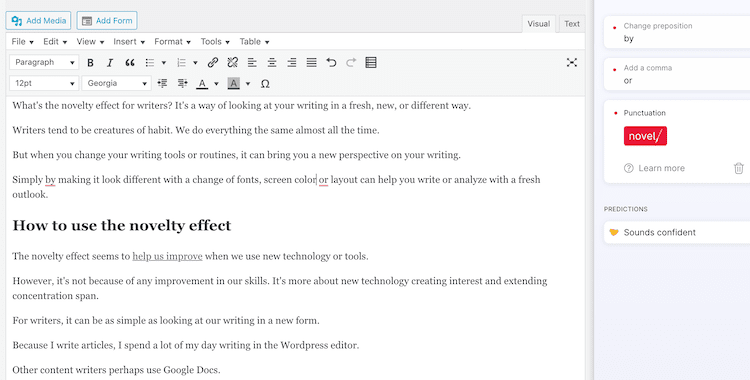Align text left
This screenshot has height=380, width=750.
252,63
